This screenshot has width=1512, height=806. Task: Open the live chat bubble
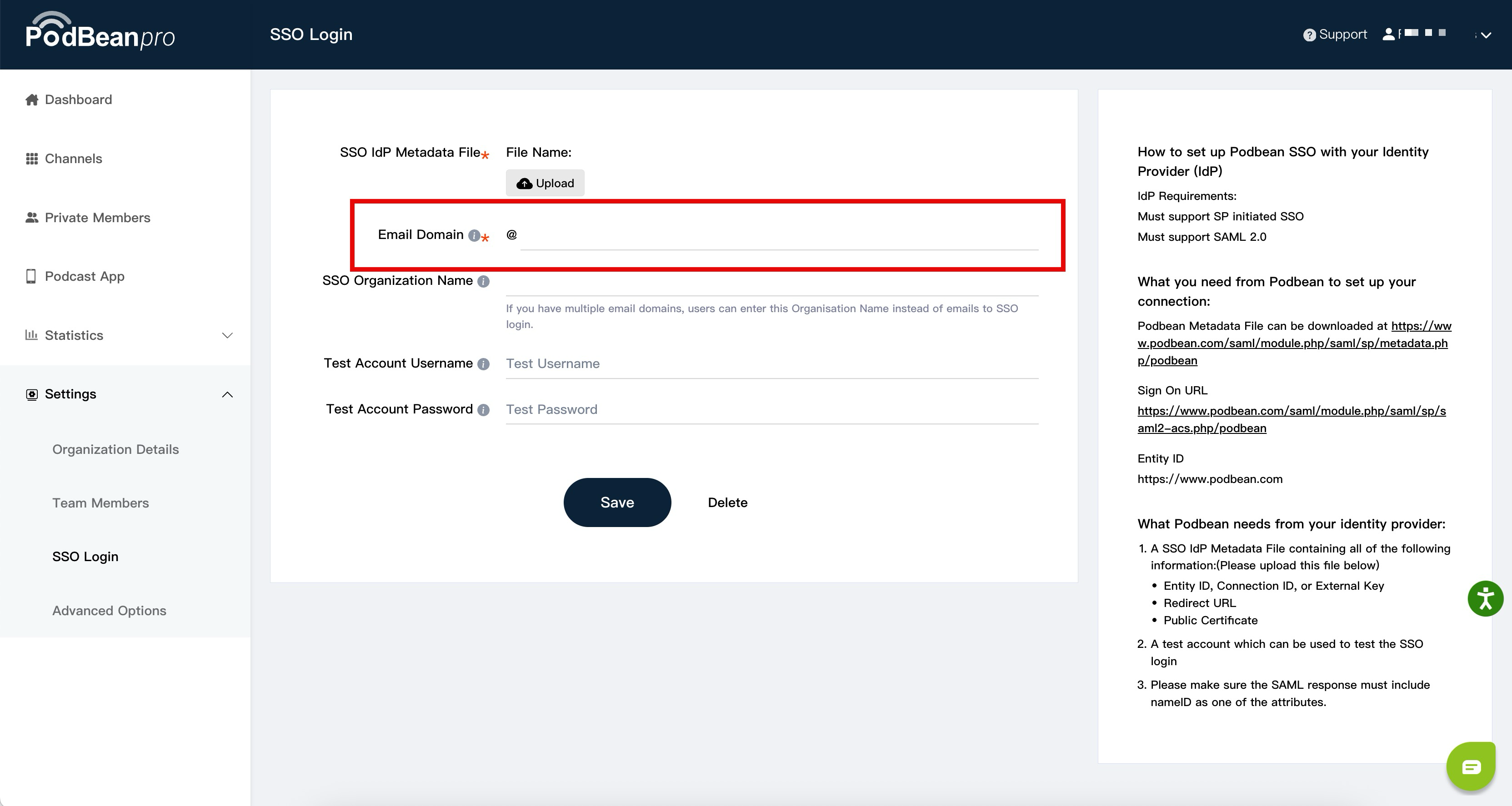[1471, 766]
